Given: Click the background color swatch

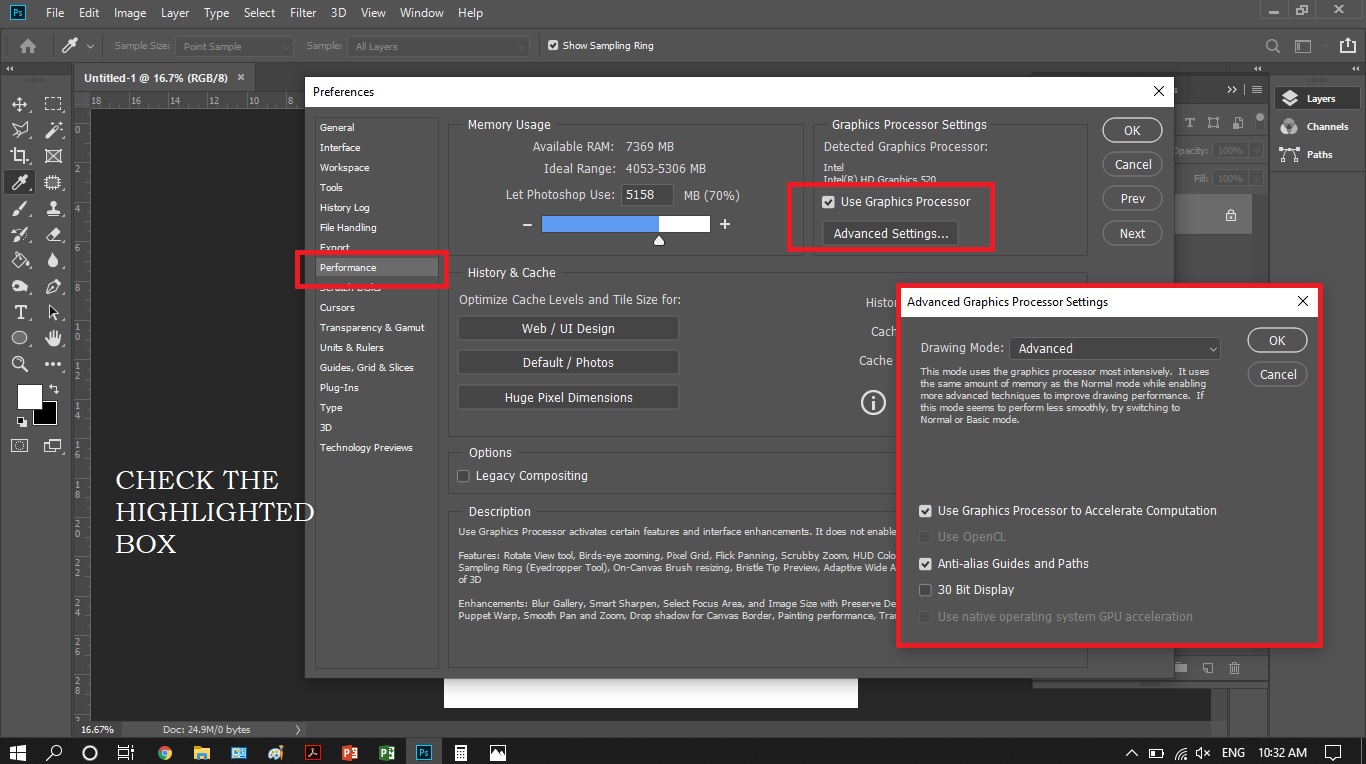Looking at the screenshot, I should (x=48, y=415).
